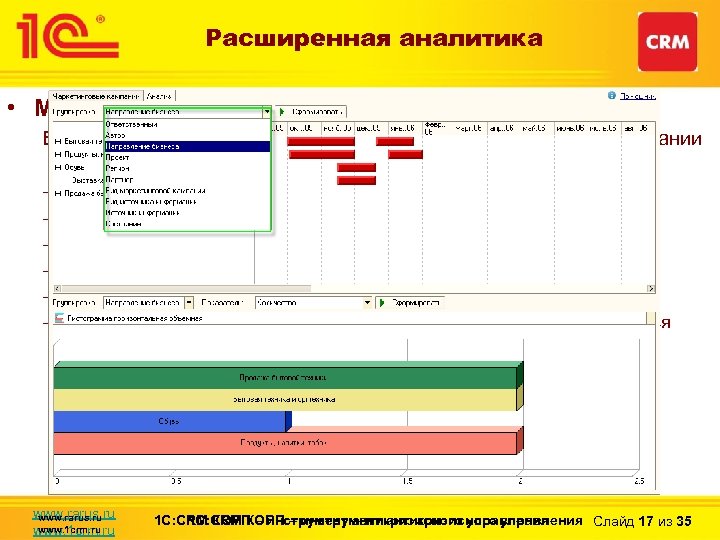Click the Слайд 17 из 35 counter
This screenshot has width=720, height=540.
[642, 521]
